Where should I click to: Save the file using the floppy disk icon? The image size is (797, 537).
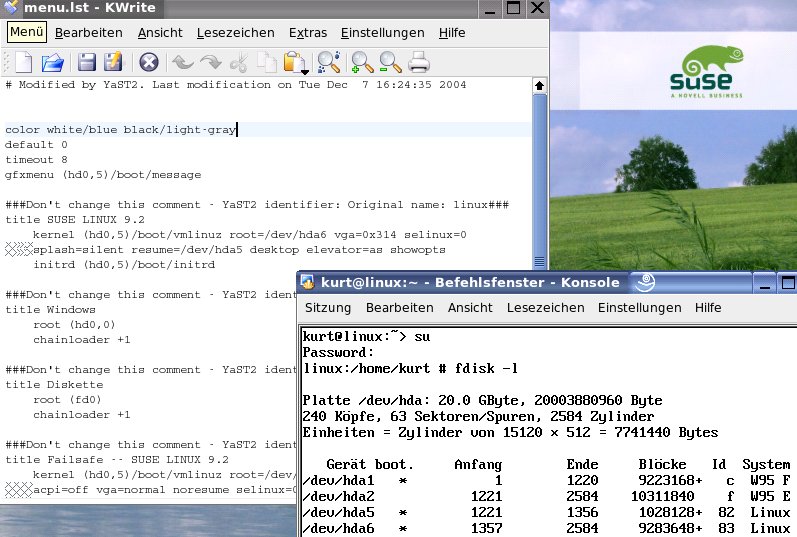(x=87, y=63)
